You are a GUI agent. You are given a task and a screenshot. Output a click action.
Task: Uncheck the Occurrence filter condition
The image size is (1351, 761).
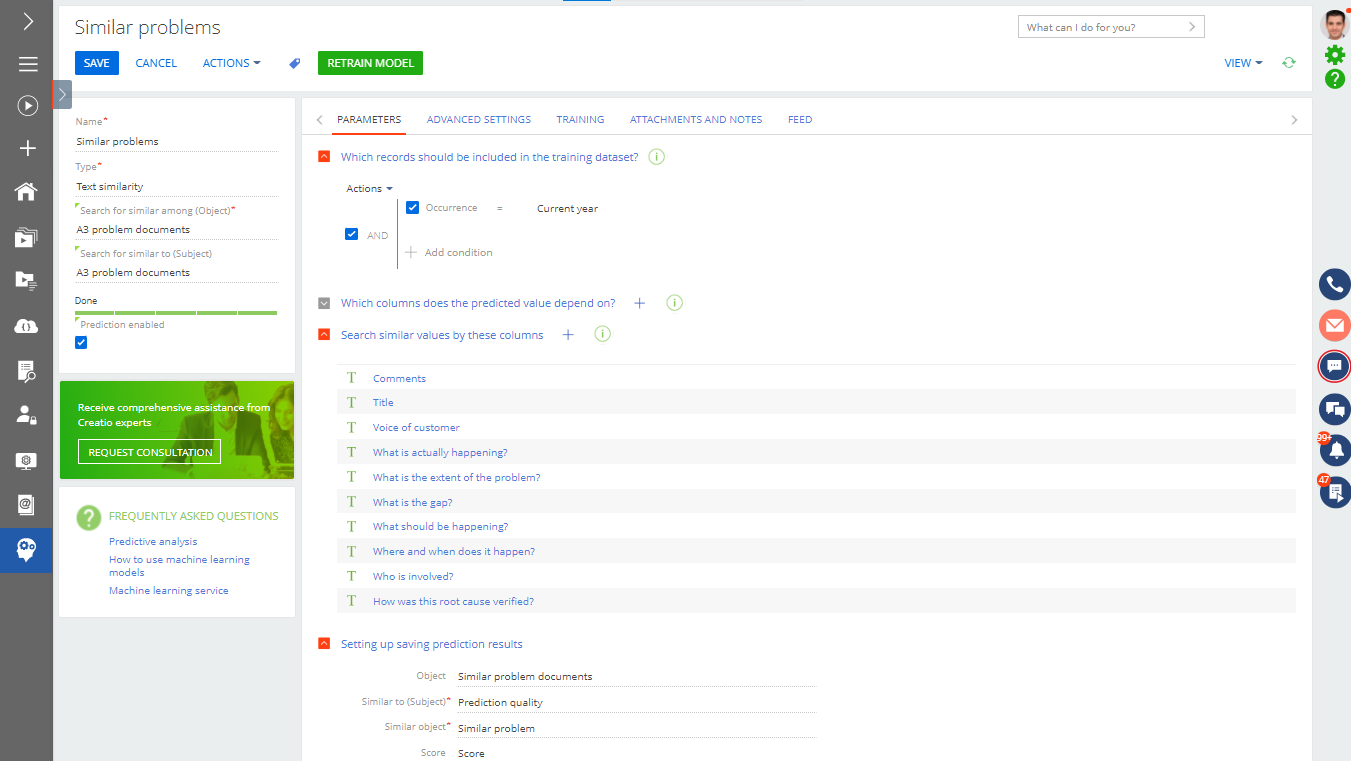412,207
